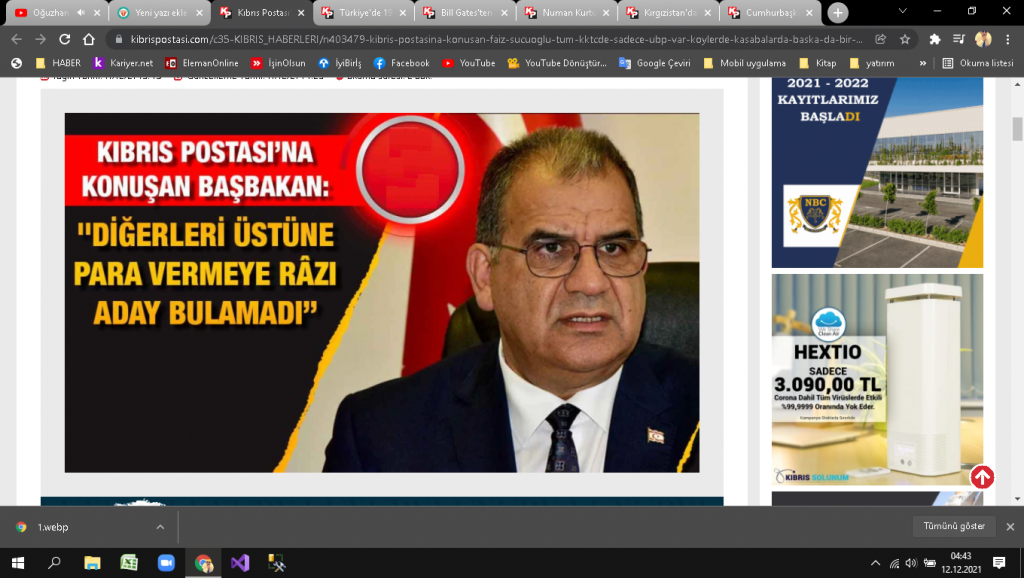Screen dimensions: 1024x578
Task: Open Visual Studio from the taskbar
Action: click(x=240, y=563)
